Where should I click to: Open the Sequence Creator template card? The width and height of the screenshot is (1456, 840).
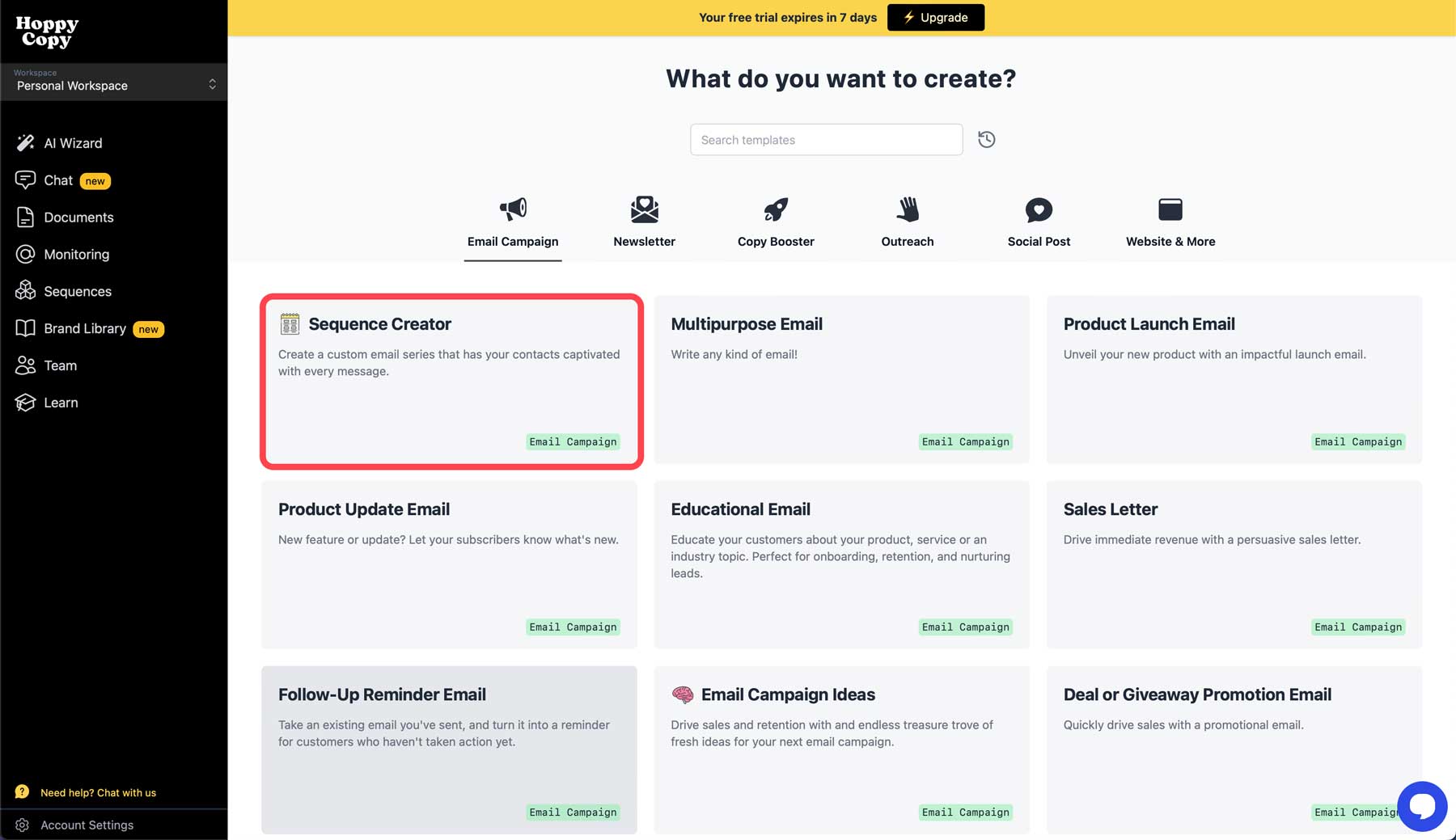click(451, 381)
